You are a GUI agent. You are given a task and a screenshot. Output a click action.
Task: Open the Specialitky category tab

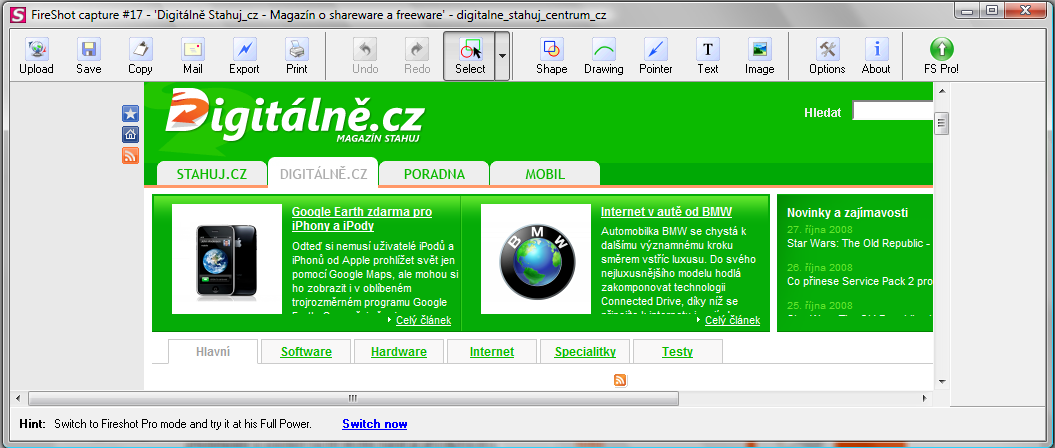pos(585,352)
